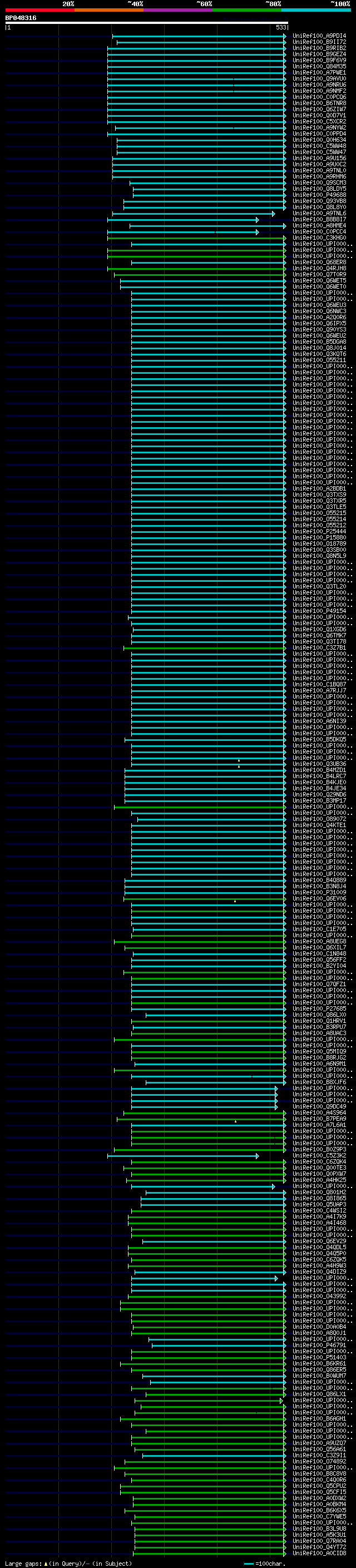Click the UniRef100_A8HME4 hit label
The height and width of the screenshot is (1568, 356).
319,226
